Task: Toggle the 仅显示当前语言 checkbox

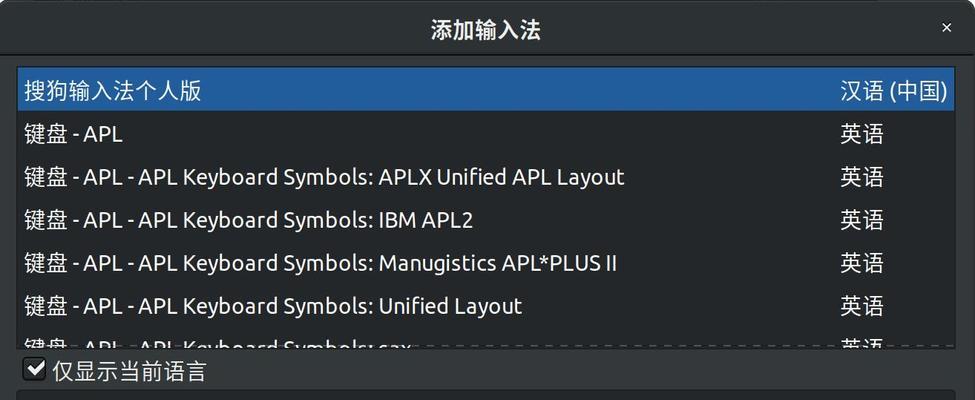Action: pyautogui.click(x=34, y=370)
